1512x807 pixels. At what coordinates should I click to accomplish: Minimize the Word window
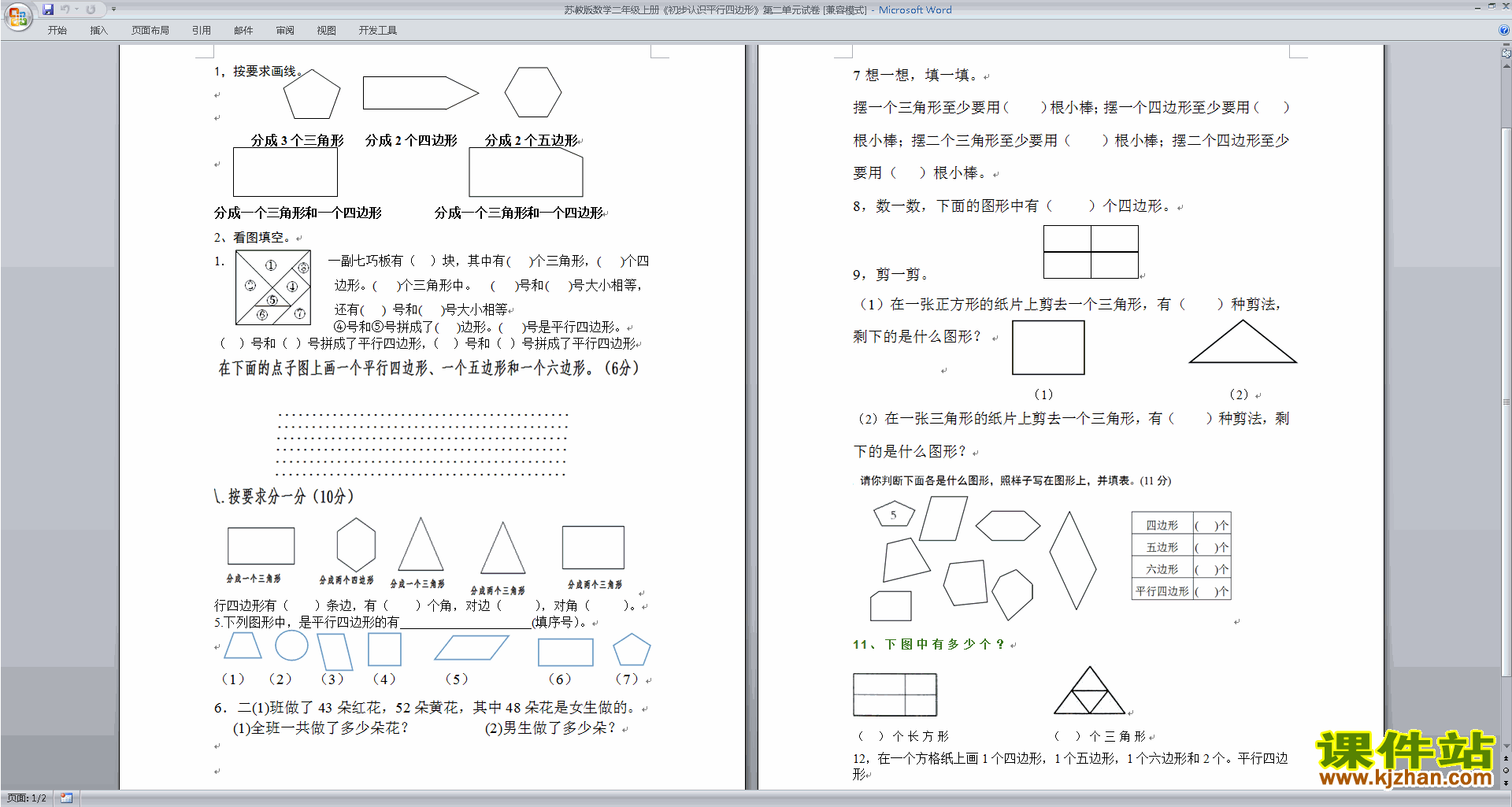pyautogui.click(x=1477, y=7)
